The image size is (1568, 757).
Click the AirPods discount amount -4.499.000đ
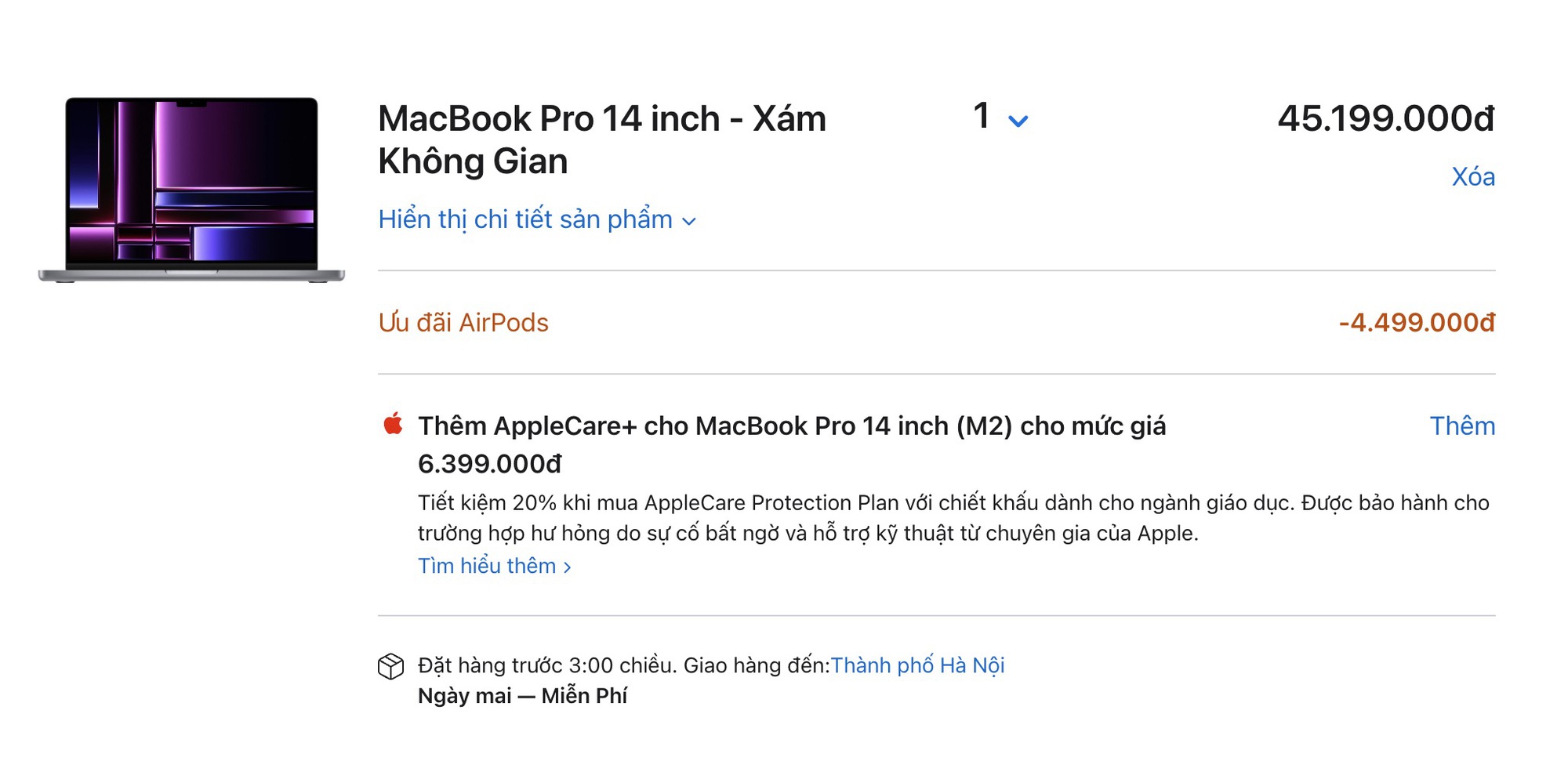pos(1414,321)
